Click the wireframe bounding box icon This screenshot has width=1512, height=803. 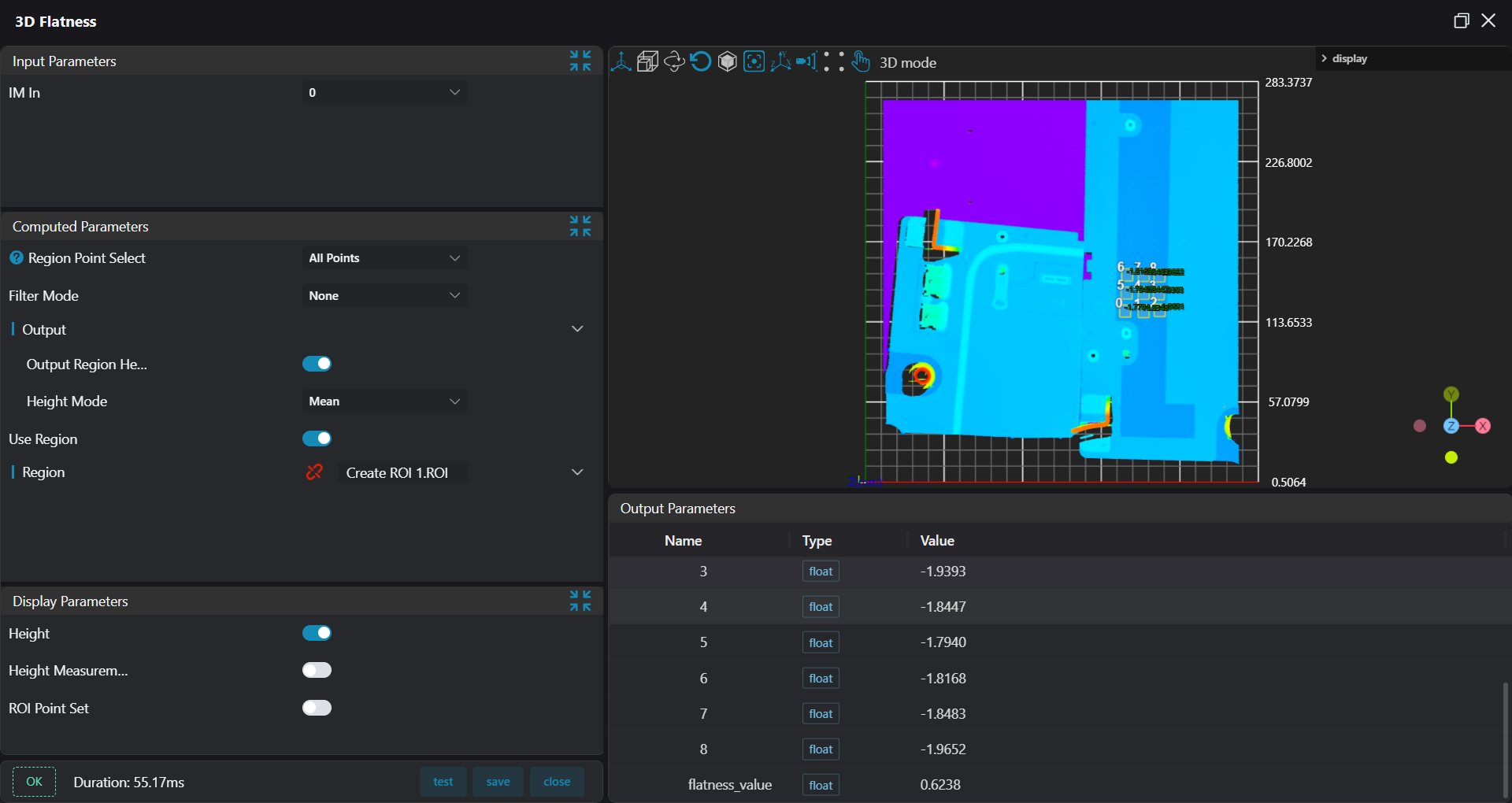point(647,62)
